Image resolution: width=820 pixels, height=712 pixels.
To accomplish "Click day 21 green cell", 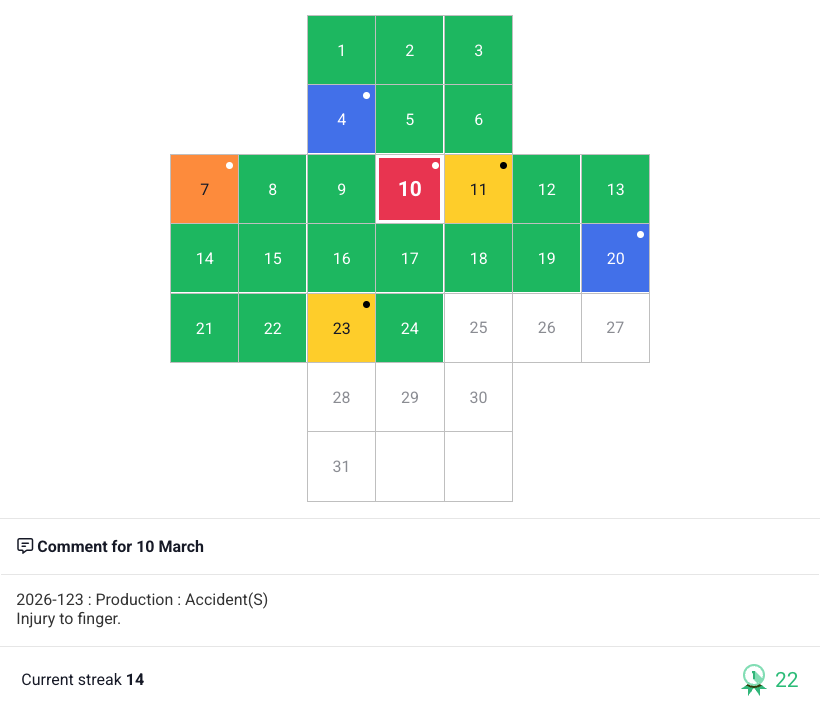I will [205, 328].
